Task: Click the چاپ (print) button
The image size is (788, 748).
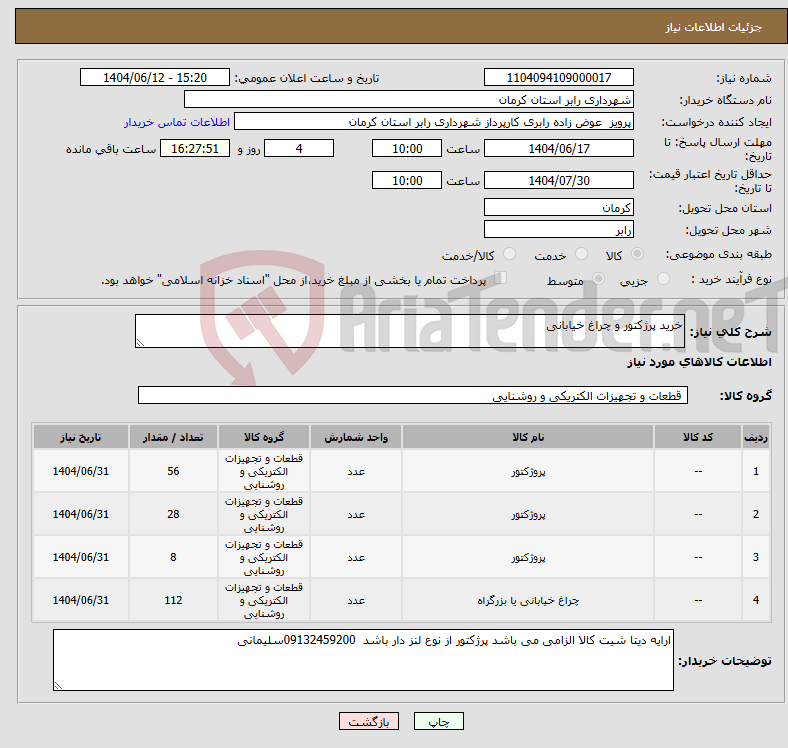Action: (x=438, y=721)
